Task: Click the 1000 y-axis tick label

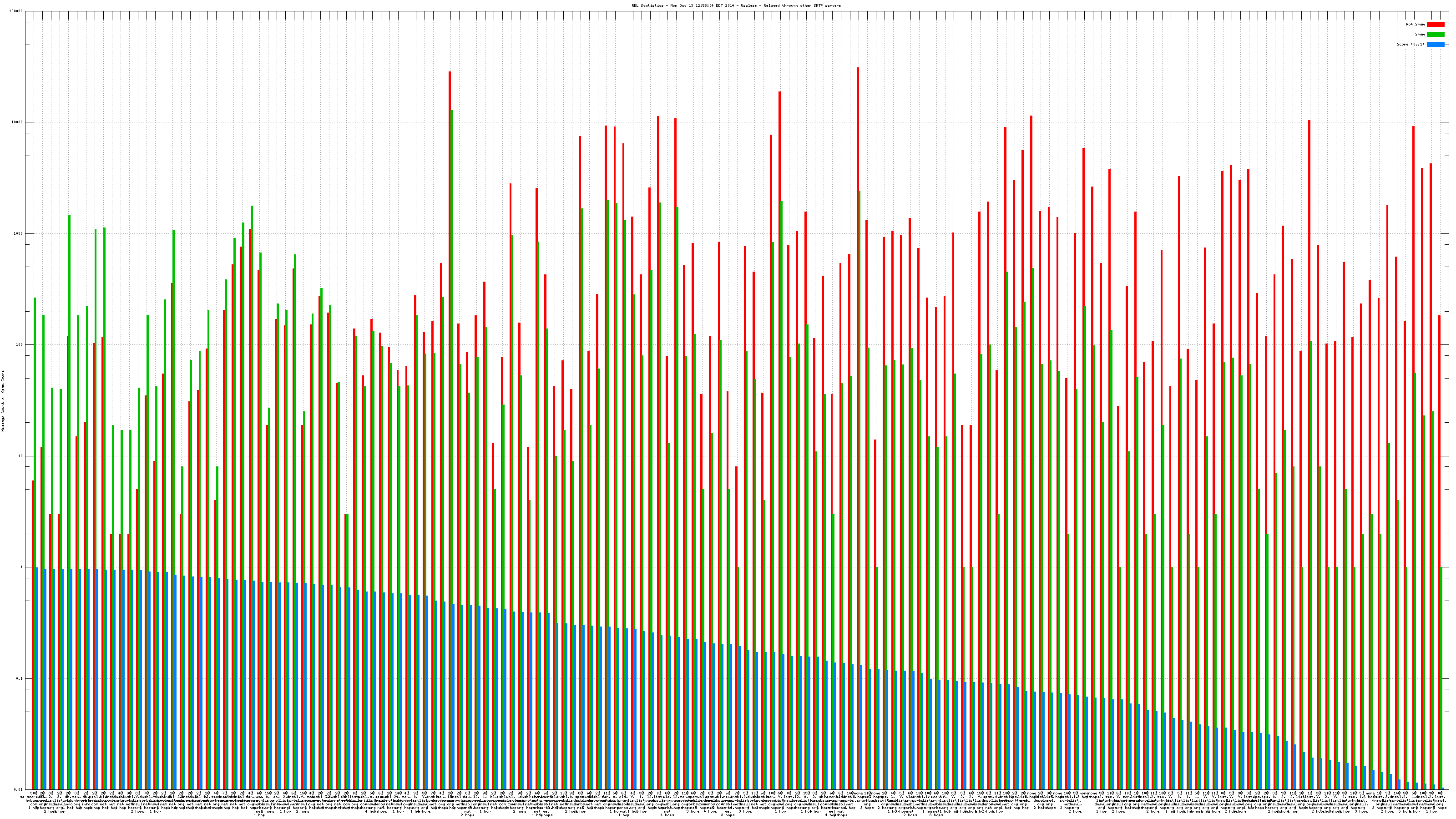Action: click(19, 234)
